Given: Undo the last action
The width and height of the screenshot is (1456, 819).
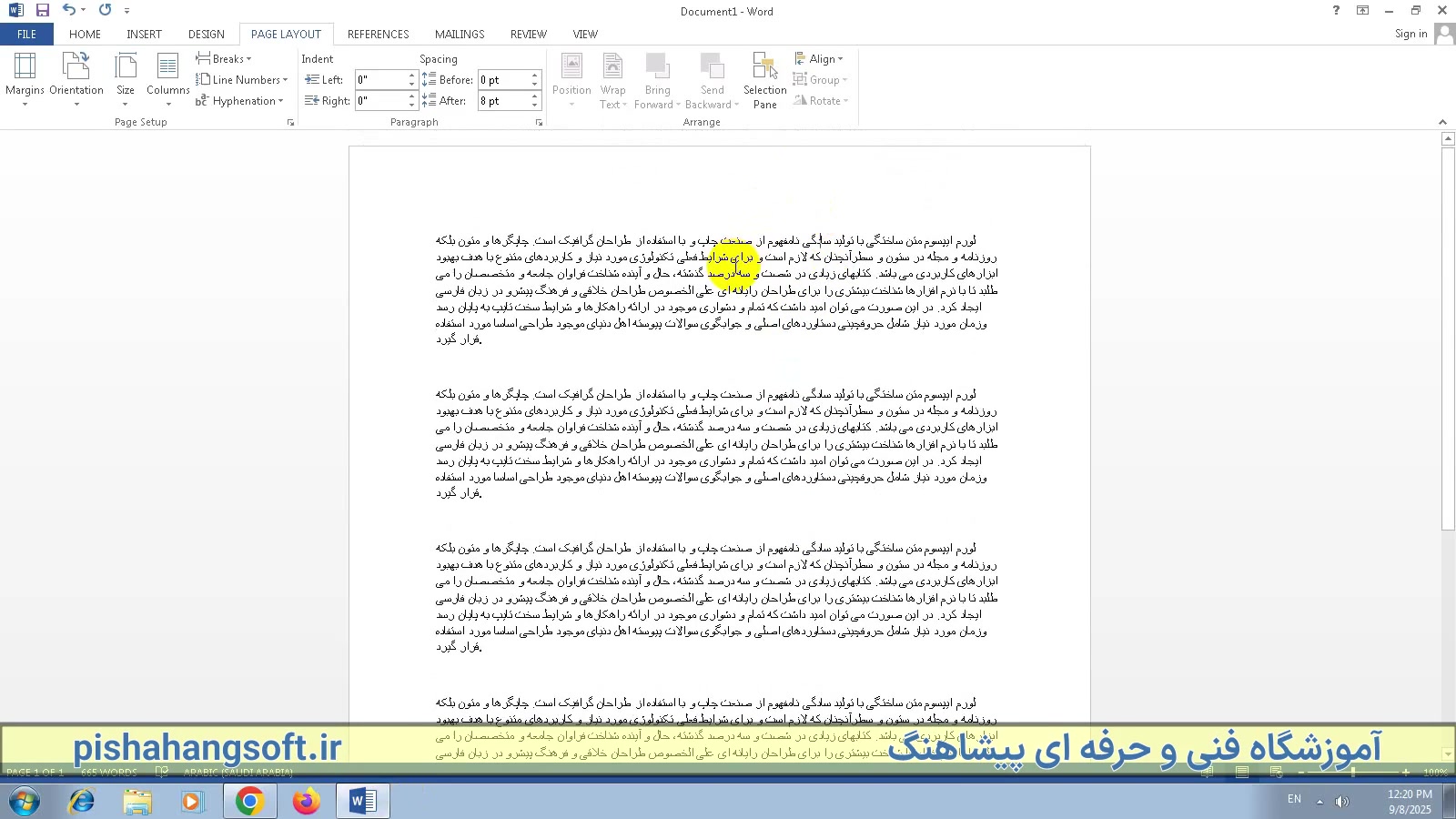Looking at the screenshot, I should [x=68, y=10].
